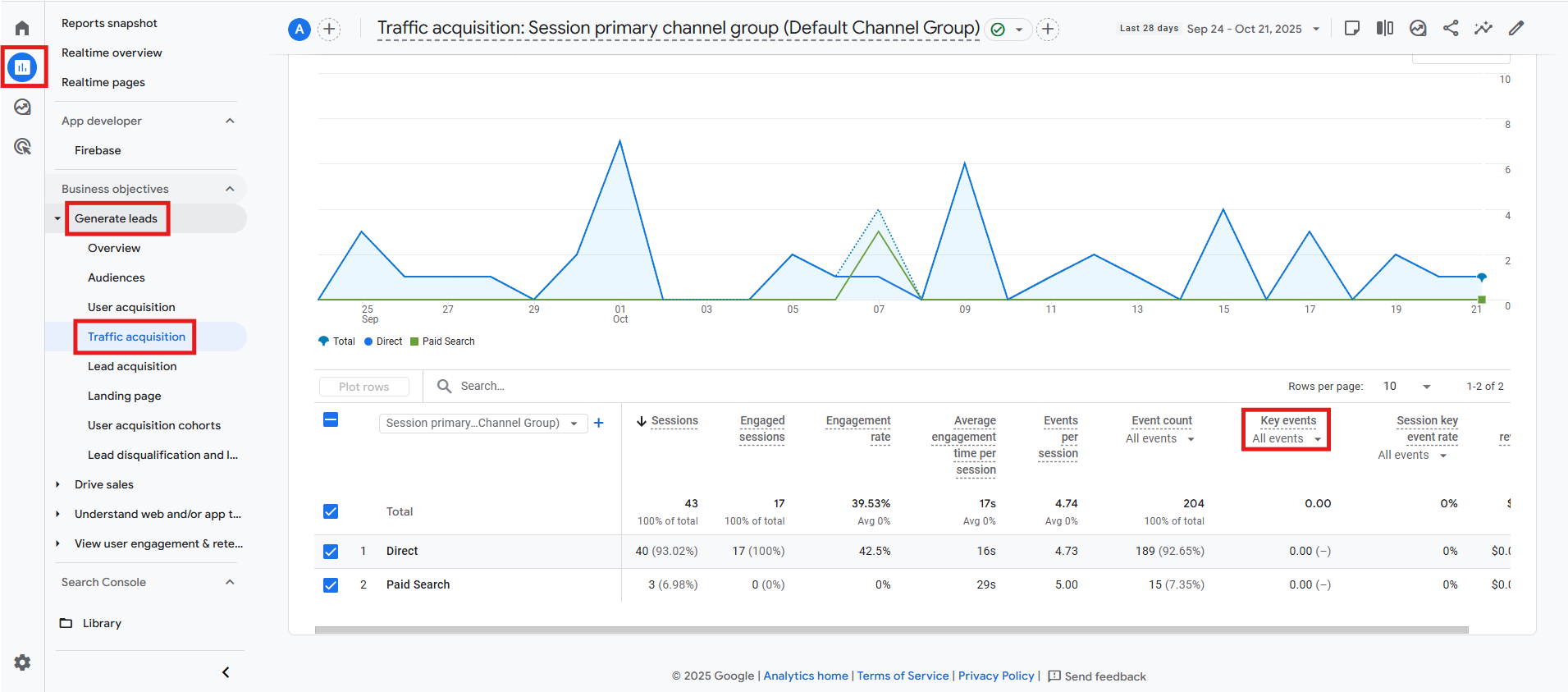Screen dimensions: 1568x692
Task: Expand View user engagement & retention group
Action: pyautogui.click(x=57, y=543)
